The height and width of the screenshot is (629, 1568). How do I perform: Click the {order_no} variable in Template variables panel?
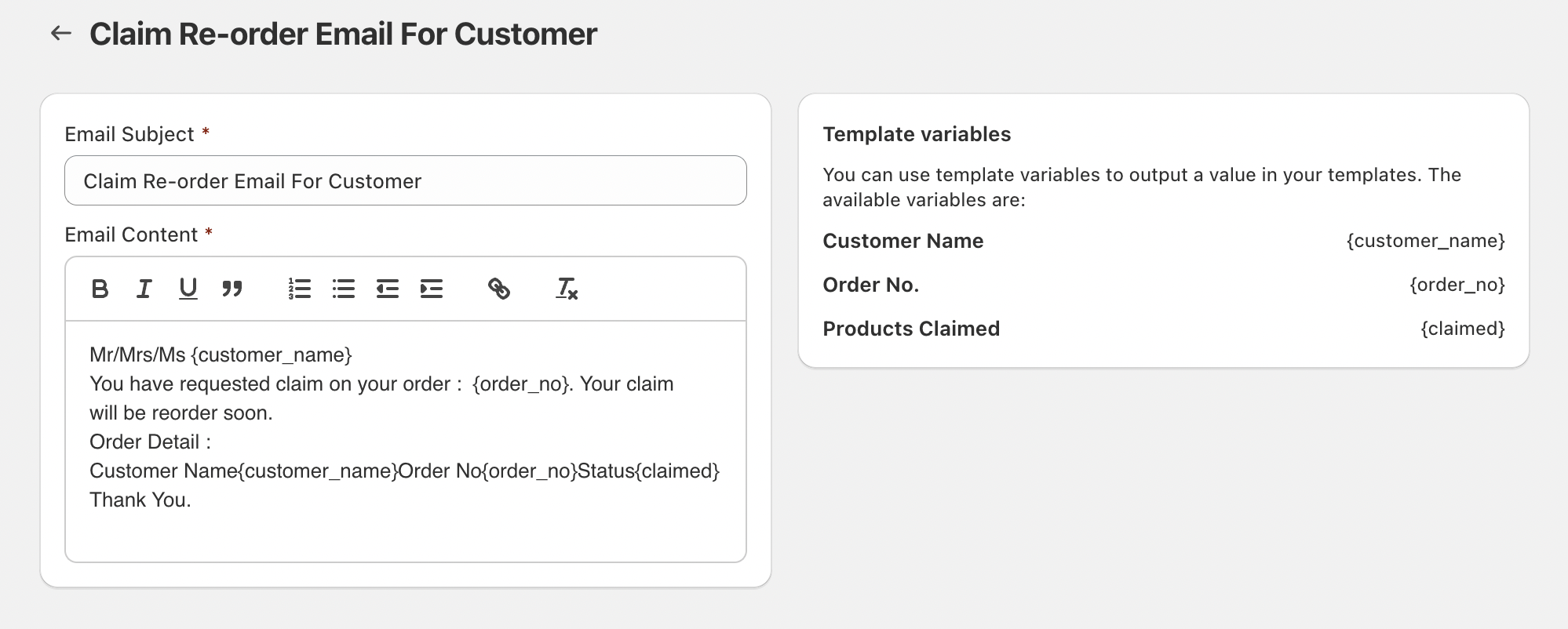(x=1457, y=285)
